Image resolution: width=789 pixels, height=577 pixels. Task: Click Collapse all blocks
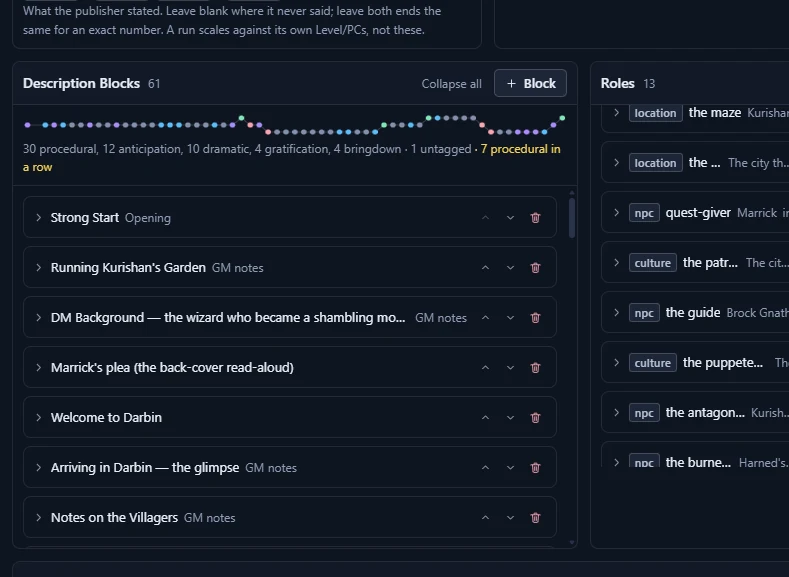(x=451, y=84)
